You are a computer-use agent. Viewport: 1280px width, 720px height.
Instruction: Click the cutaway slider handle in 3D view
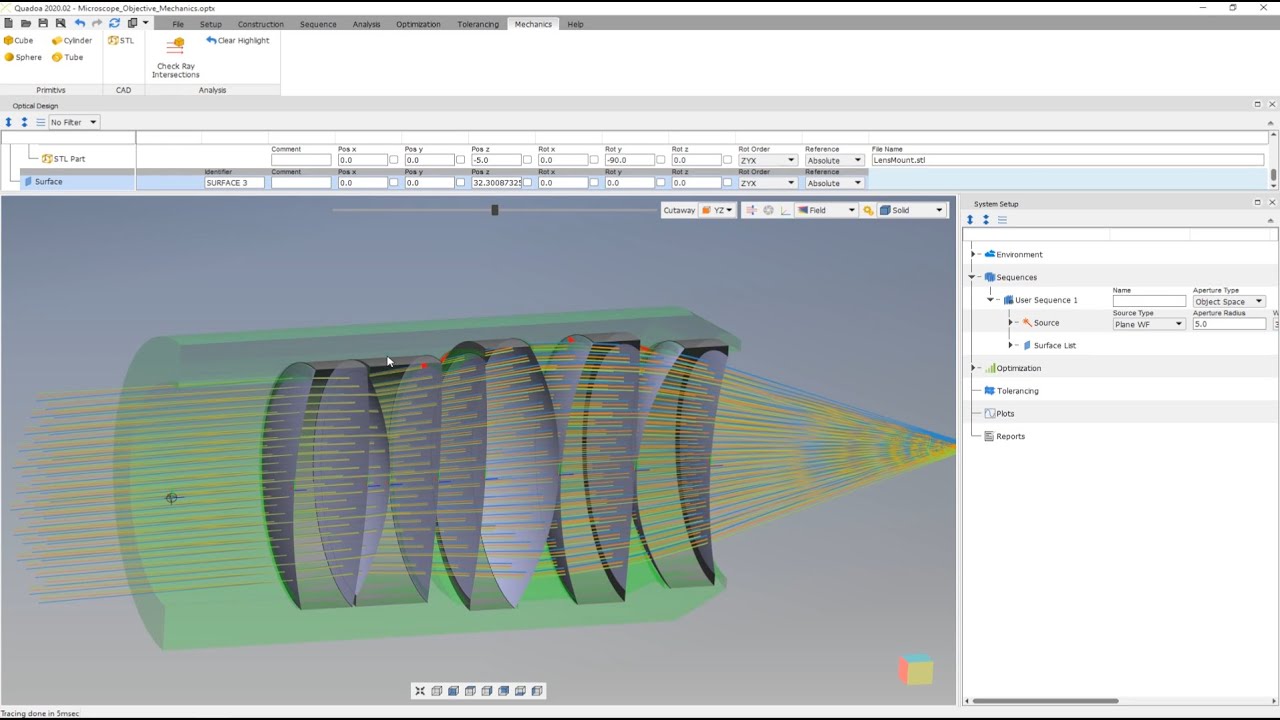[494, 210]
